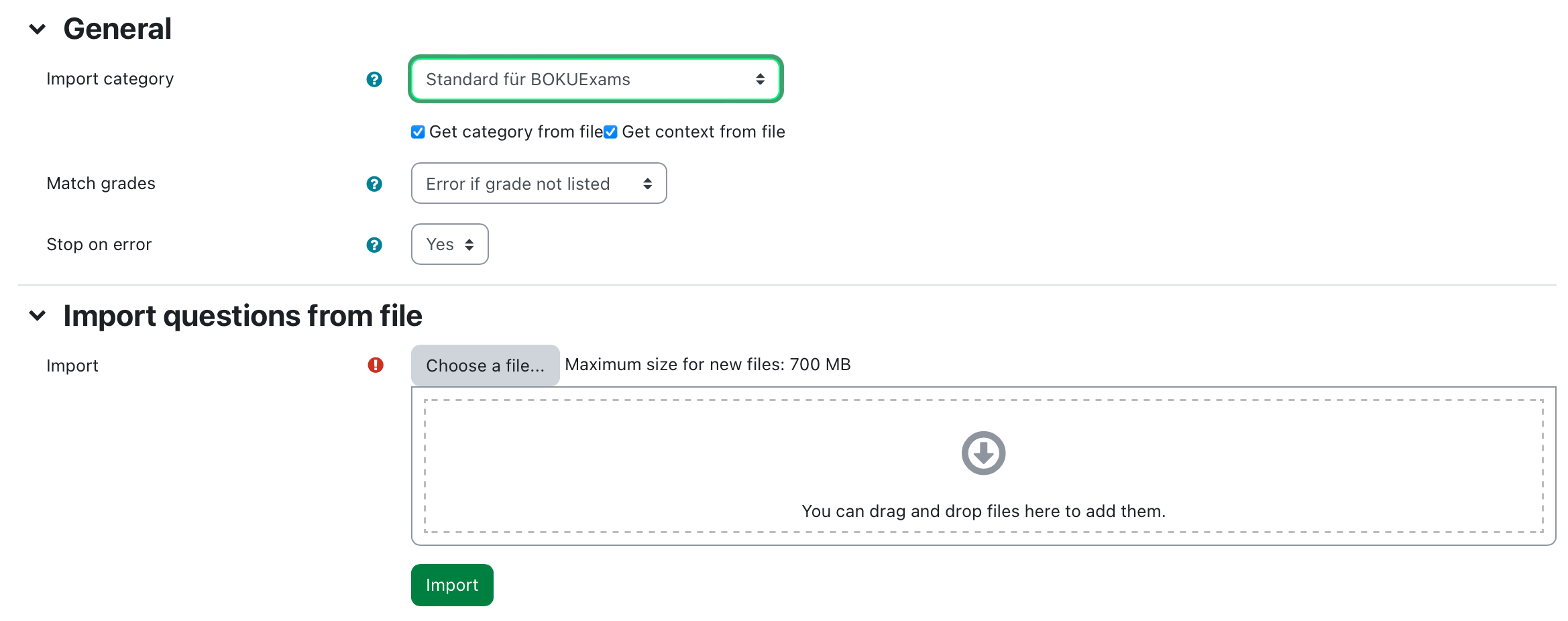Image resolution: width=1568 pixels, height=621 pixels.
Task: Open help icon for Match grades
Action: click(374, 184)
